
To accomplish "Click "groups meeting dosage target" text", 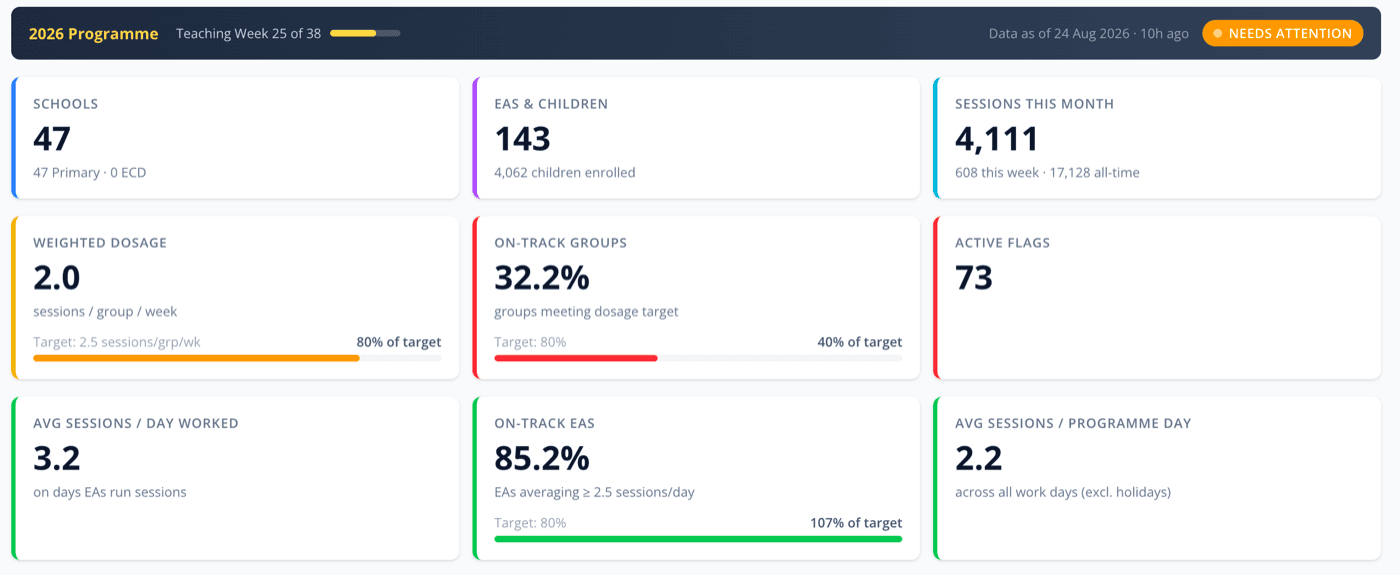I will click(586, 311).
